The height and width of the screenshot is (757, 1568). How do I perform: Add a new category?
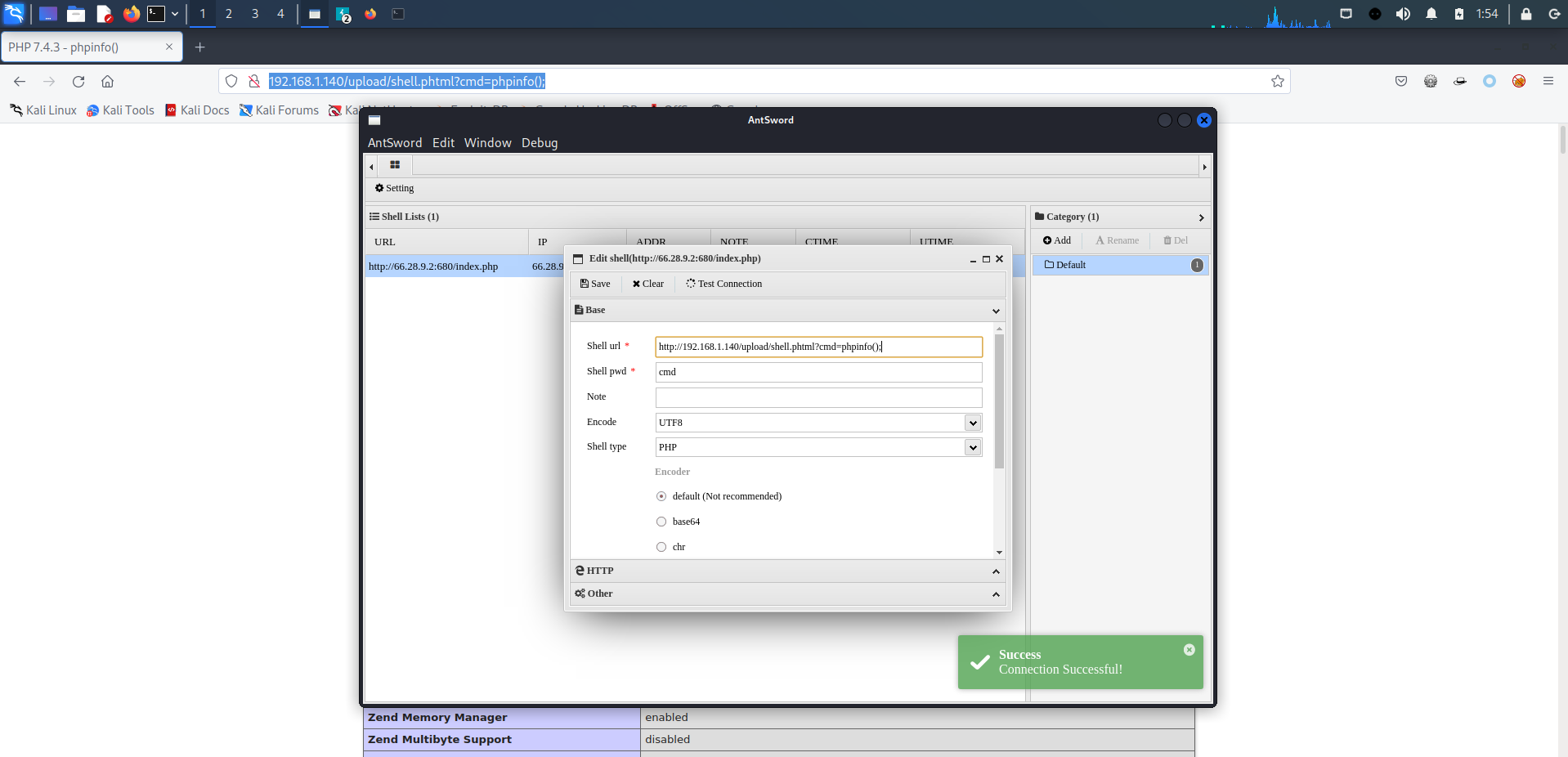click(1057, 240)
